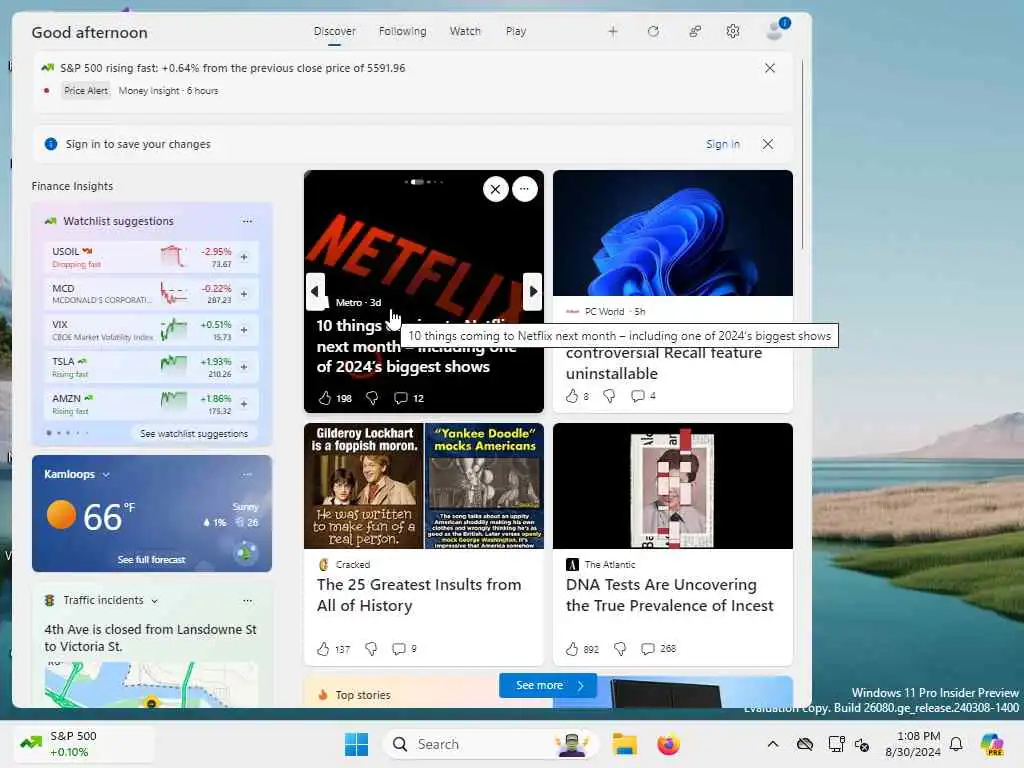Click the widgets panel scrollbar
Image resolution: width=1024 pixels, height=768 pixels.
click(x=803, y=154)
